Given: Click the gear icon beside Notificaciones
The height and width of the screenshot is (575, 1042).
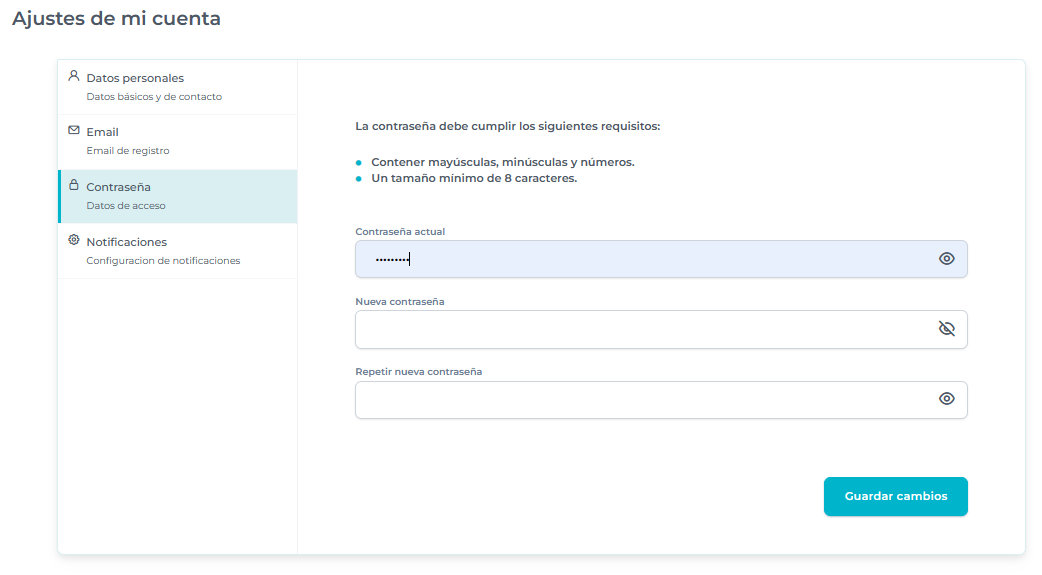Looking at the screenshot, I should tap(73, 240).
